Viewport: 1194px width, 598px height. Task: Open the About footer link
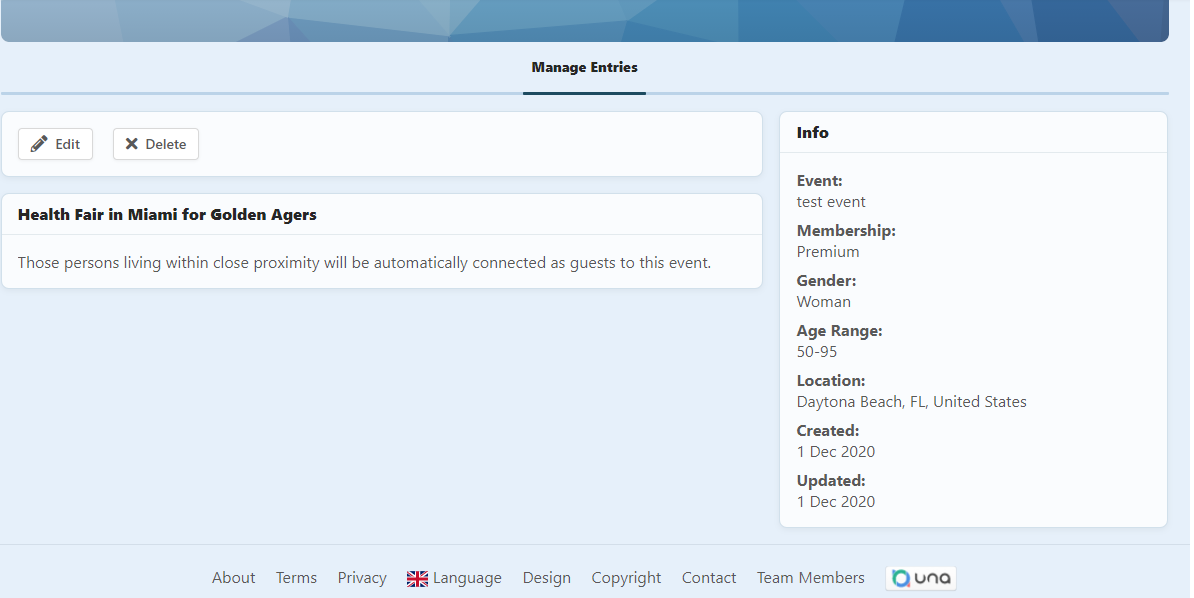tap(233, 578)
